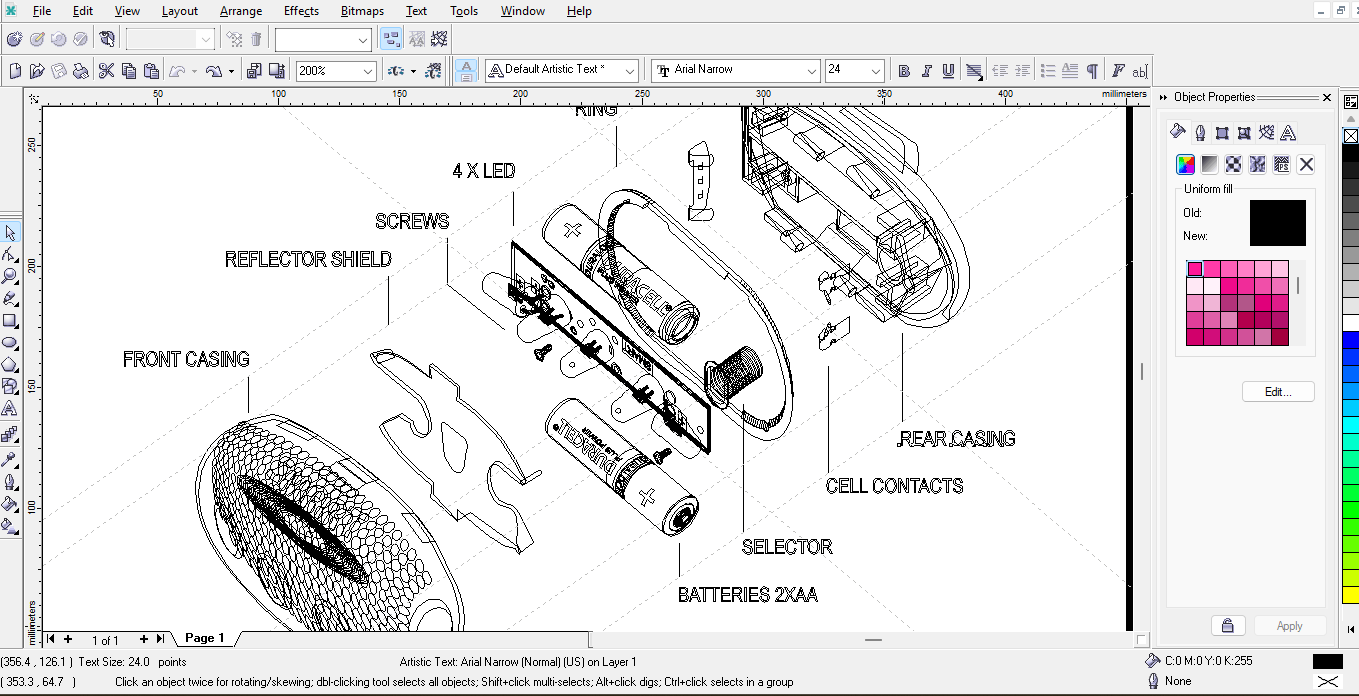
Task: Select the Fill bucket tool
Action: (10, 503)
